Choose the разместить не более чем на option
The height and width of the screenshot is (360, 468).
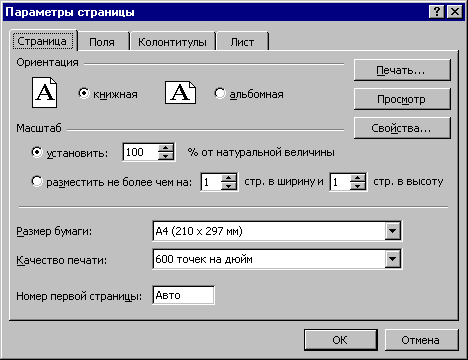pyautogui.click(x=37, y=181)
